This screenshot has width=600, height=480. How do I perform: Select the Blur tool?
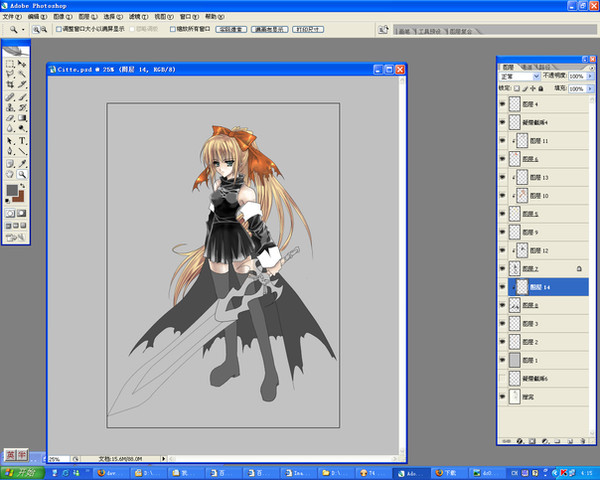pyautogui.click(x=10, y=128)
